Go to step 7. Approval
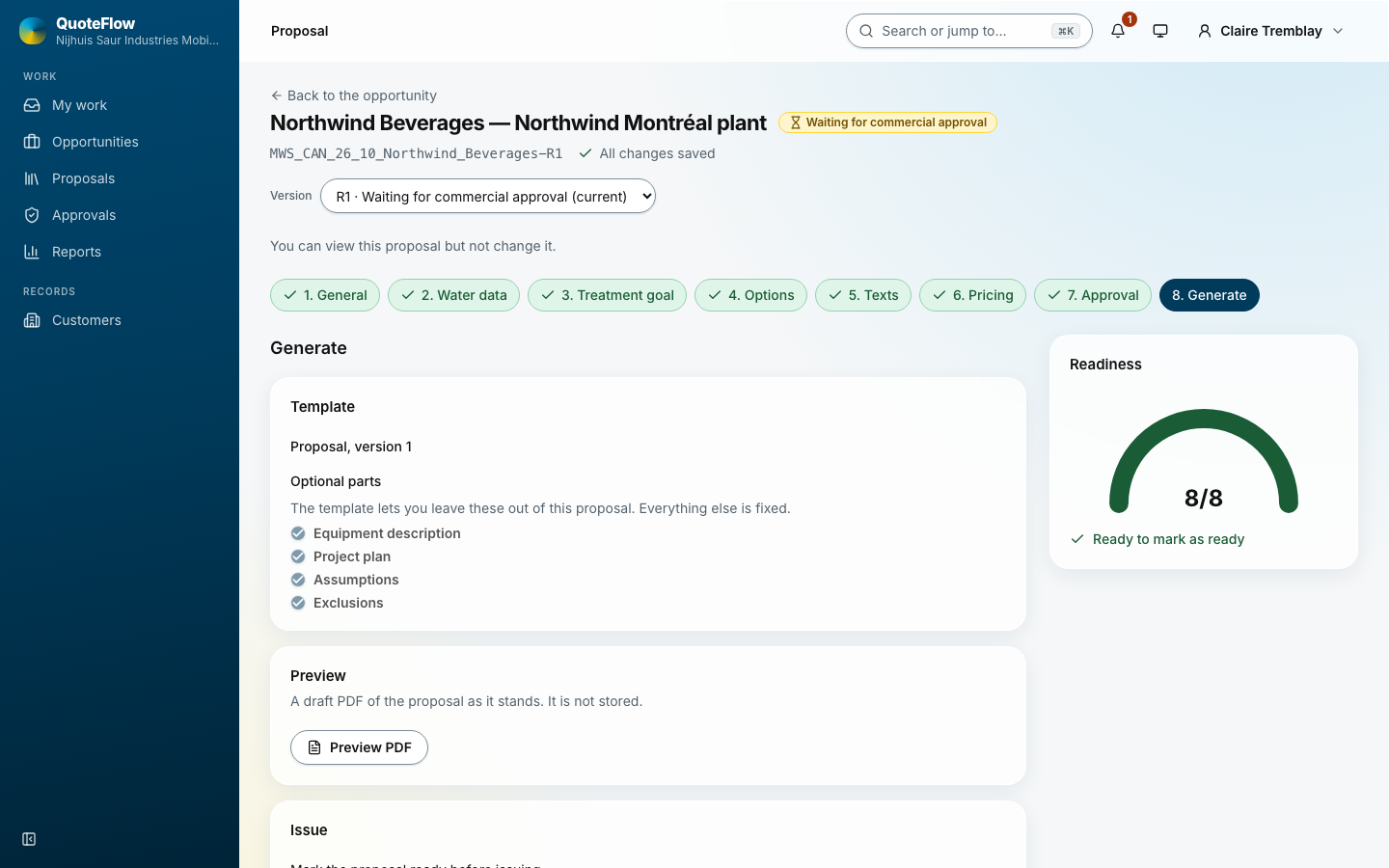Viewport: 1389px width, 868px height. pyautogui.click(x=1093, y=295)
